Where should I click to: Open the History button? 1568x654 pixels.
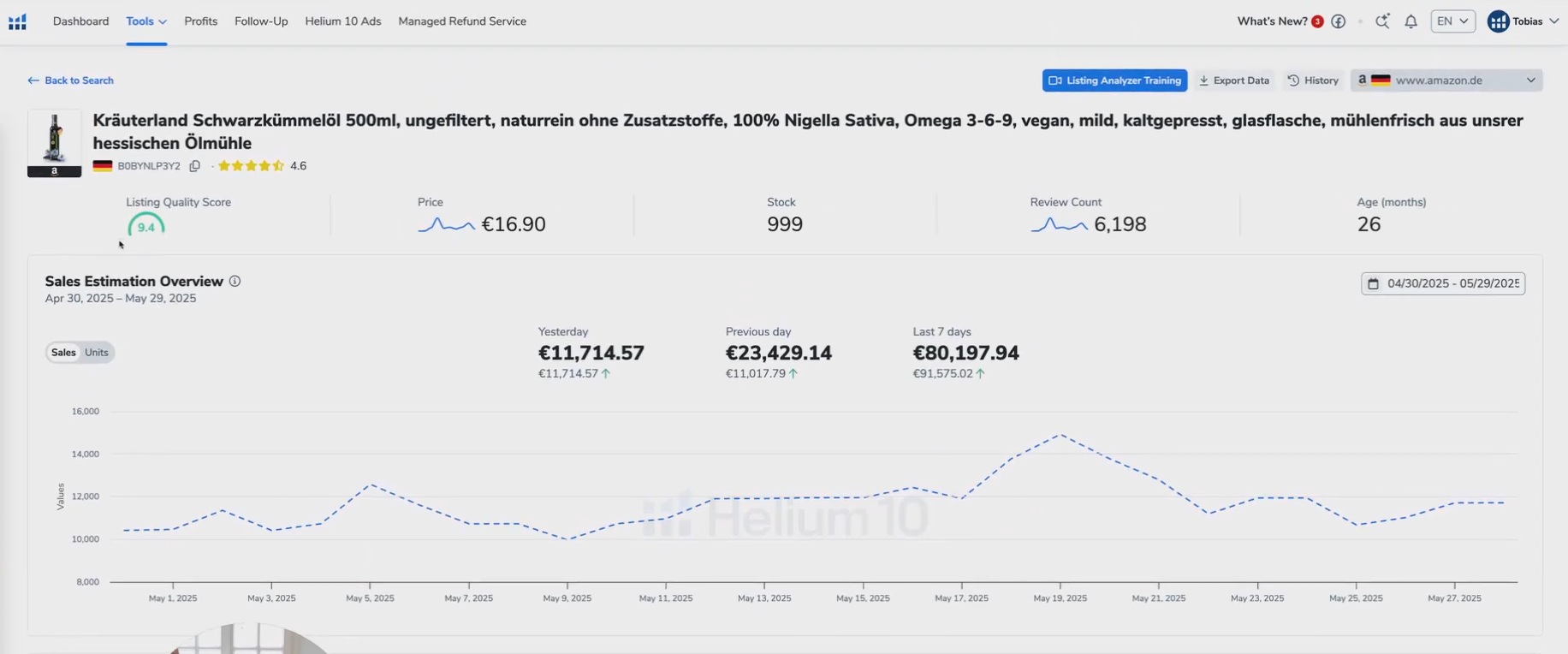click(1313, 80)
